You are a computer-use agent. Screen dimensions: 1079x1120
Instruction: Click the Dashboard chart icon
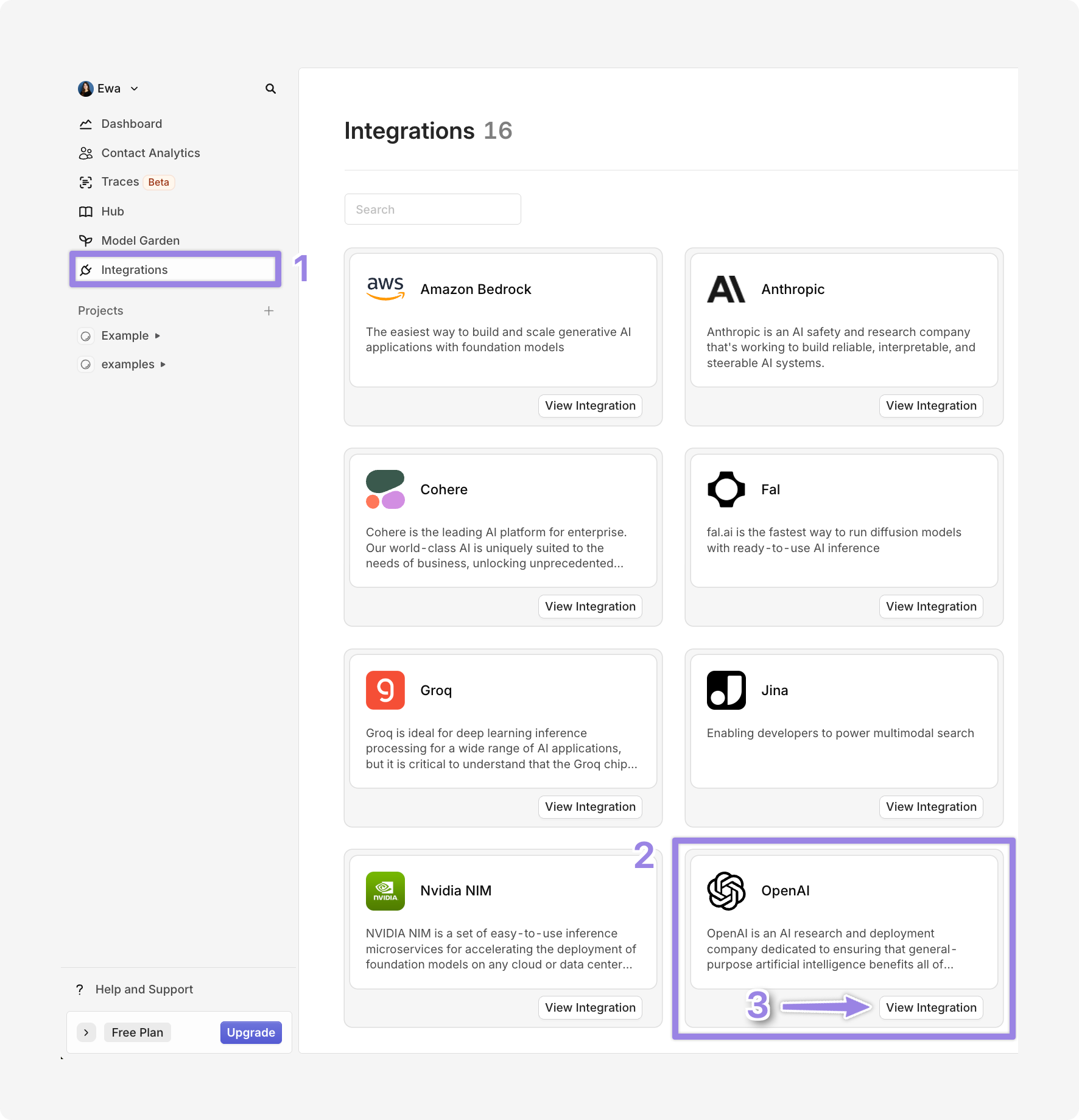(86, 124)
